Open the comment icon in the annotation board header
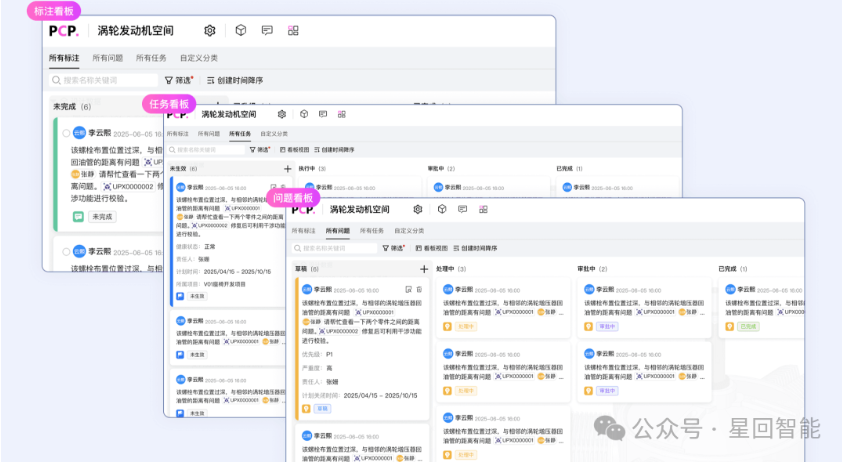 click(267, 31)
